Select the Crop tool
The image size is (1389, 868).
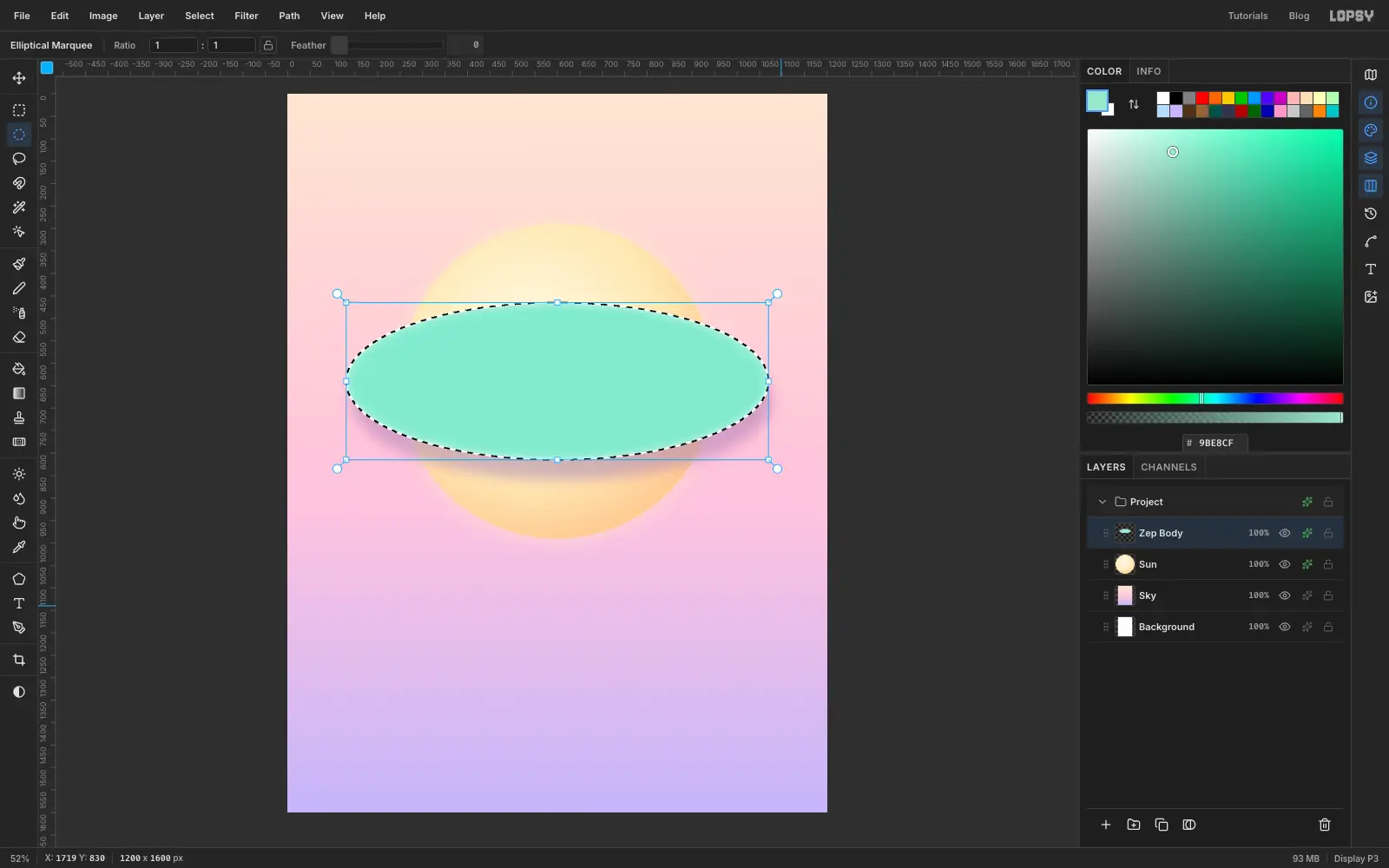[19, 660]
